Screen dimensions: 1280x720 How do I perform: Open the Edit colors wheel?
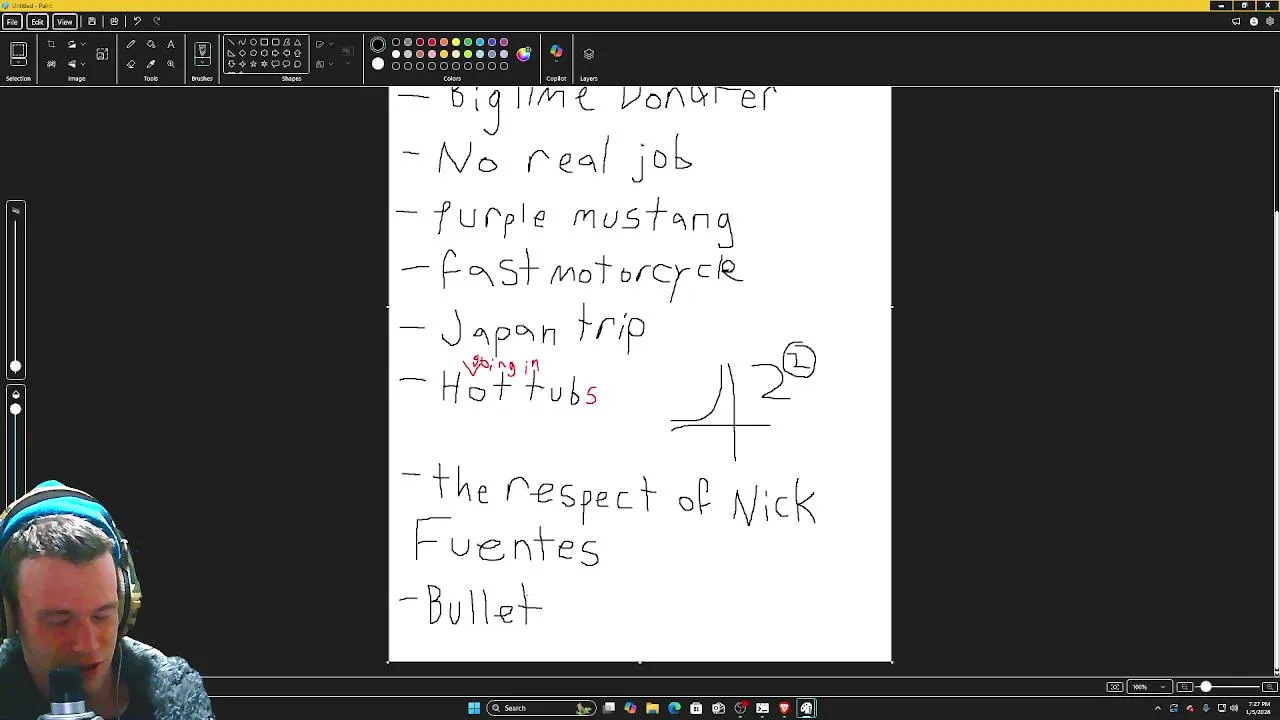coord(524,54)
